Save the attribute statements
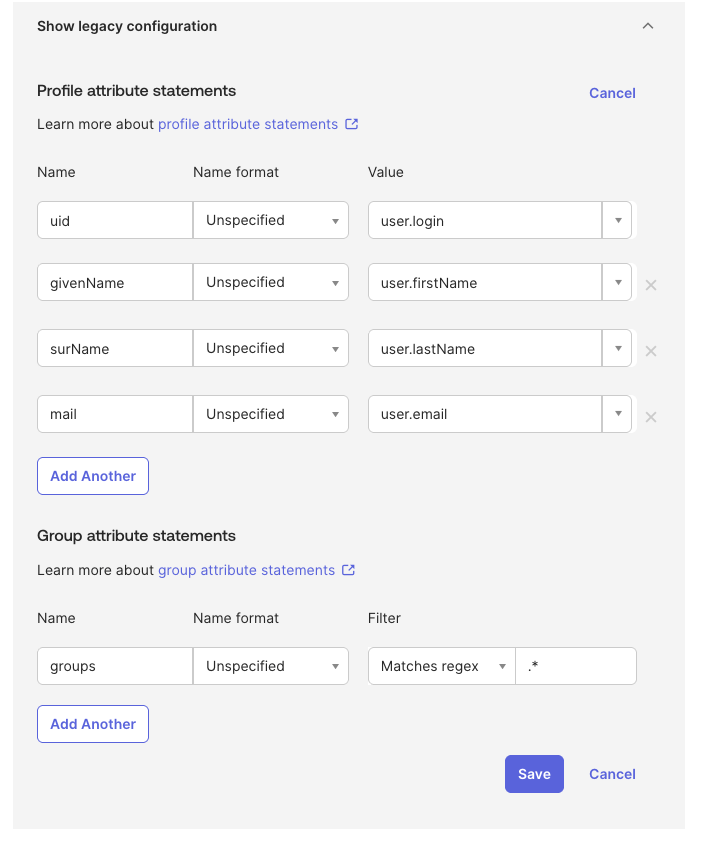 [x=534, y=774]
